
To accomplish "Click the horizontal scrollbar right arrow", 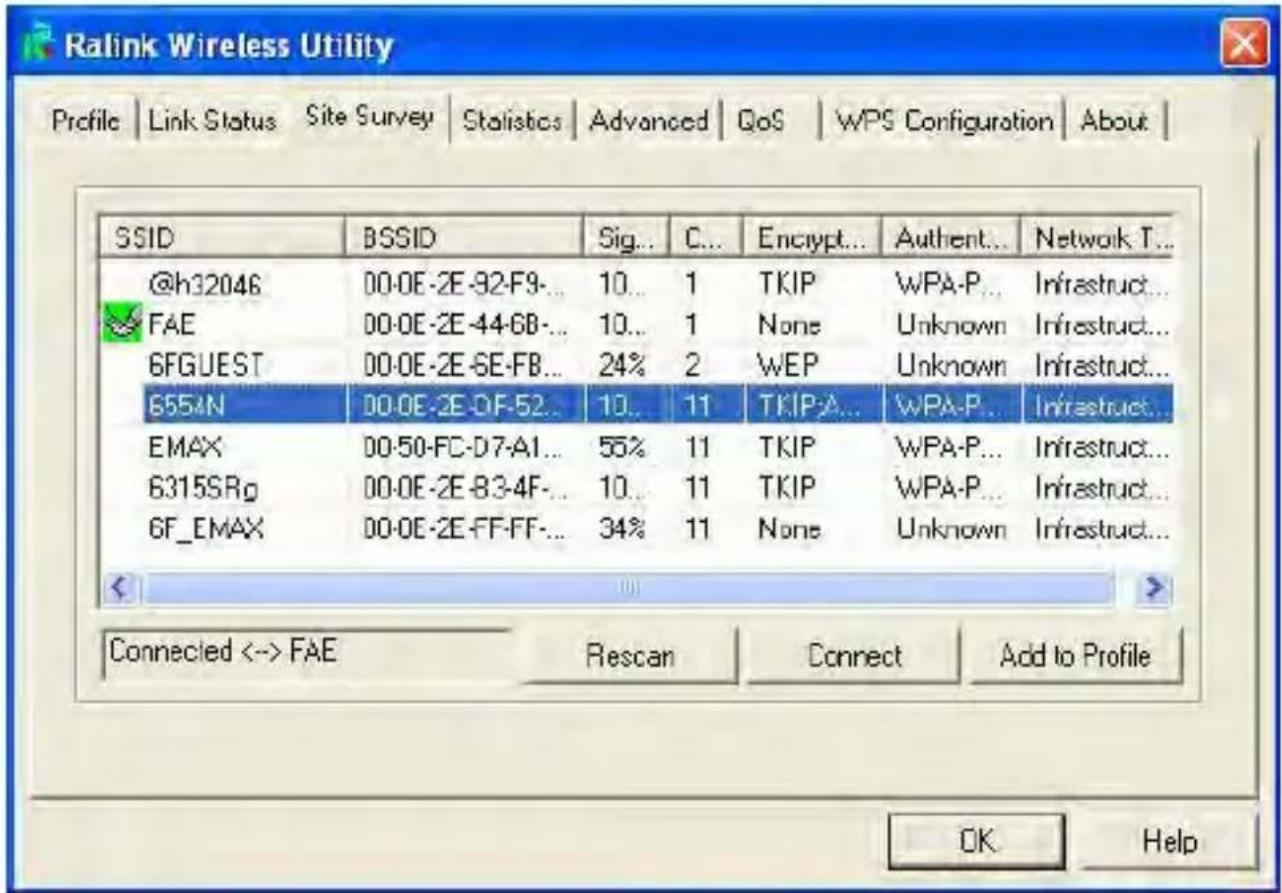I will coord(1155,589).
